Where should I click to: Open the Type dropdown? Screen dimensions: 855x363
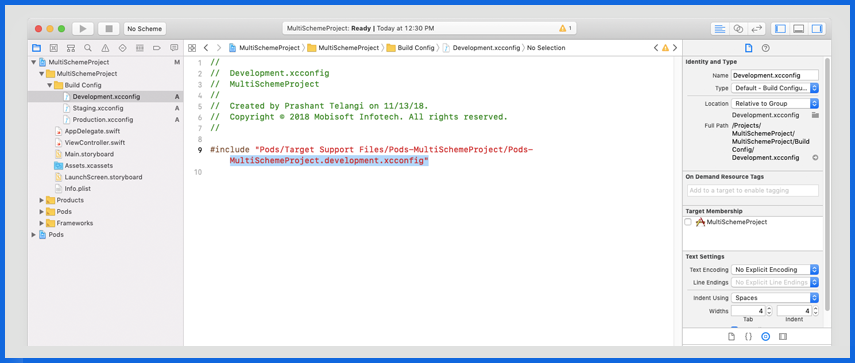775,88
